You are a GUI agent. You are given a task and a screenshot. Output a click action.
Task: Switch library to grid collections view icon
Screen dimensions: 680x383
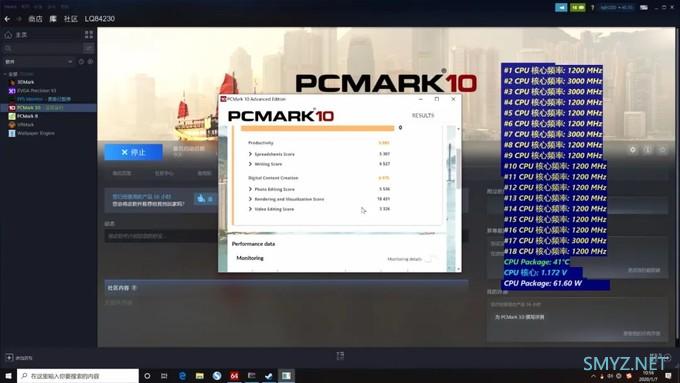[89, 35]
